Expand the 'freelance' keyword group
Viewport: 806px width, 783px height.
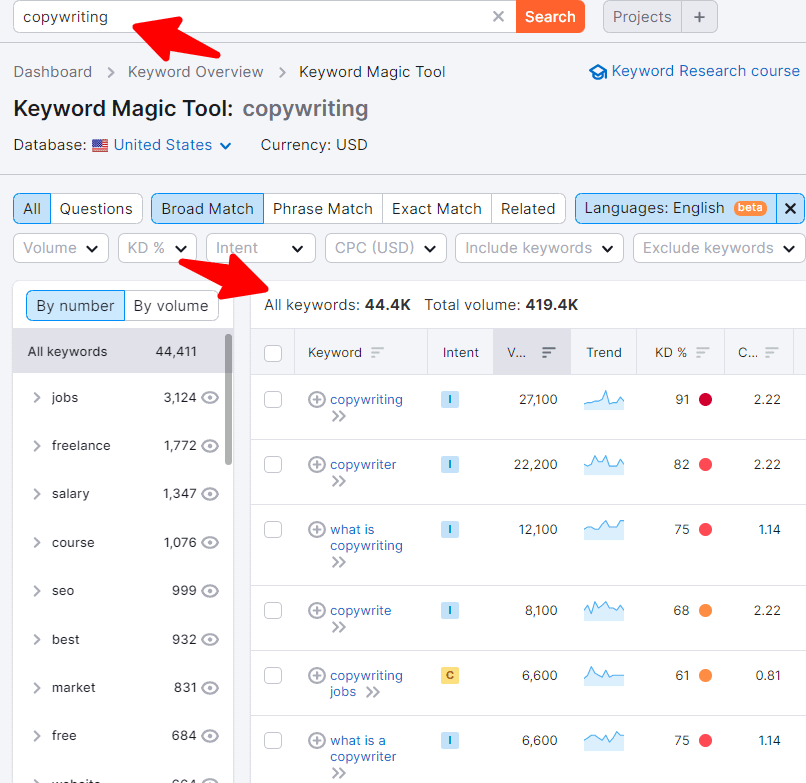point(36,446)
